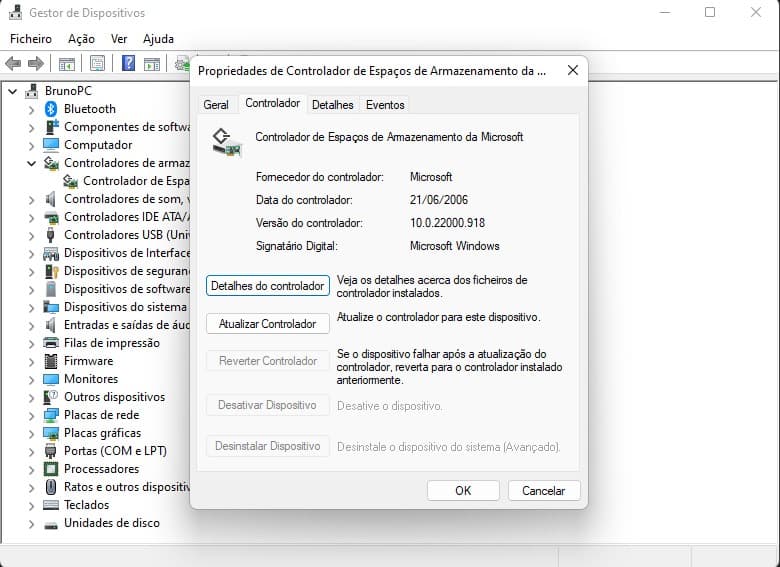Click the Back arrow in the toolbar

(13, 64)
